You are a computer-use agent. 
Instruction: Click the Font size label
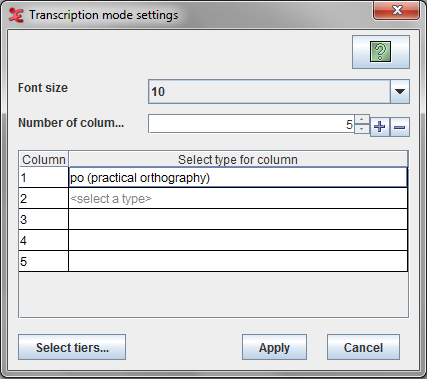coord(43,88)
